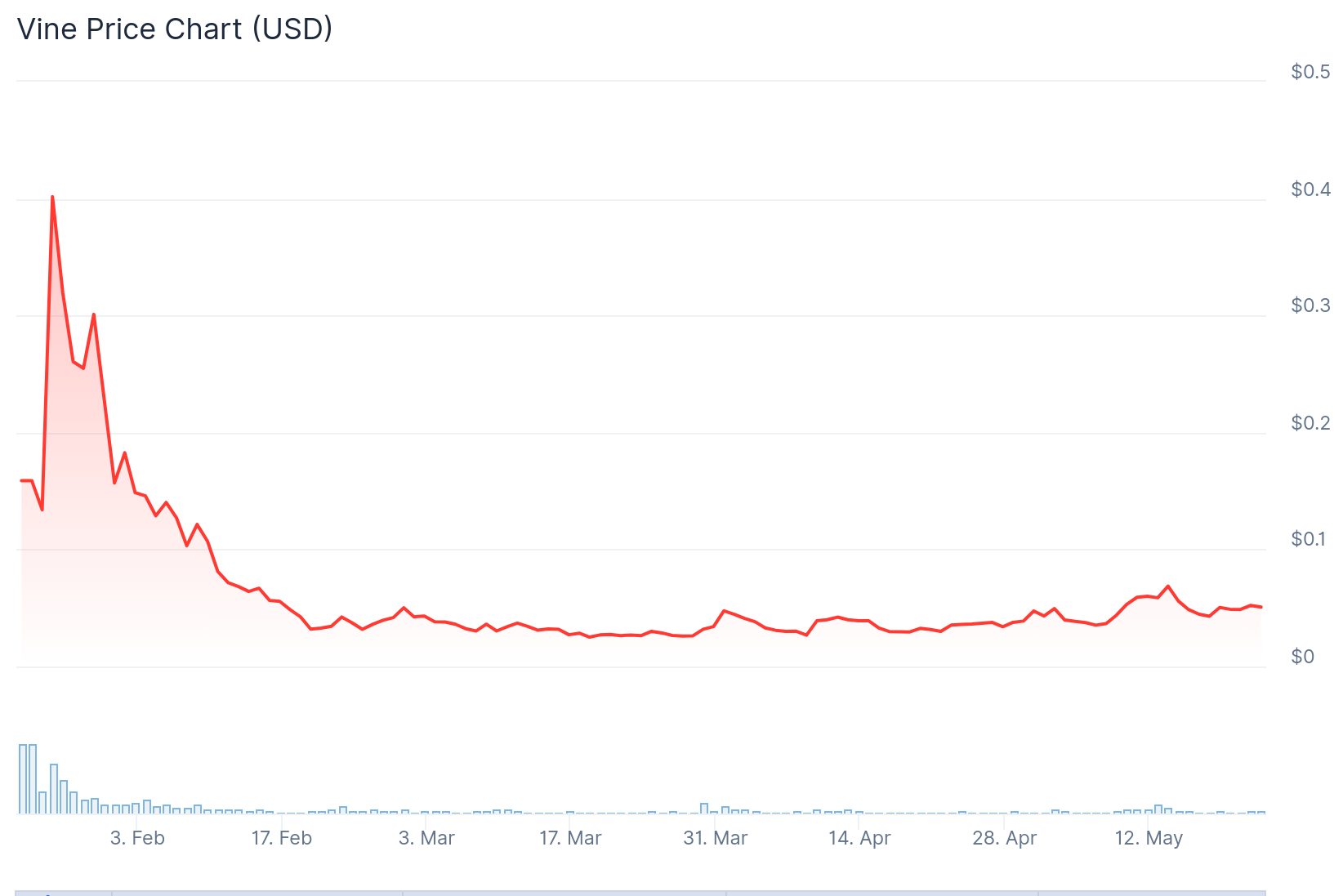This screenshot has height=896, width=1343.
Task: Click the tallest volume bar at far left
Action: pyautogui.click(x=23, y=778)
